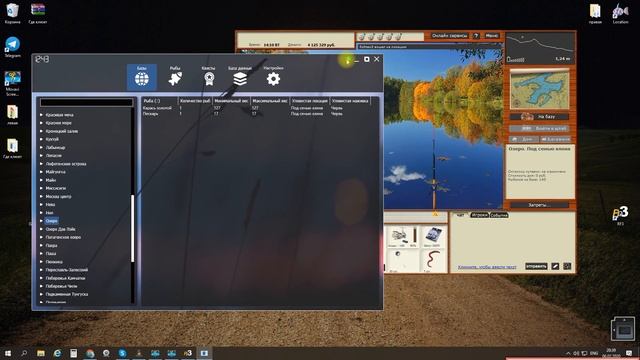Viewport: 640px width, 360px height.
Task: Open taskbar search magnifier
Action: [x=24, y=353]
